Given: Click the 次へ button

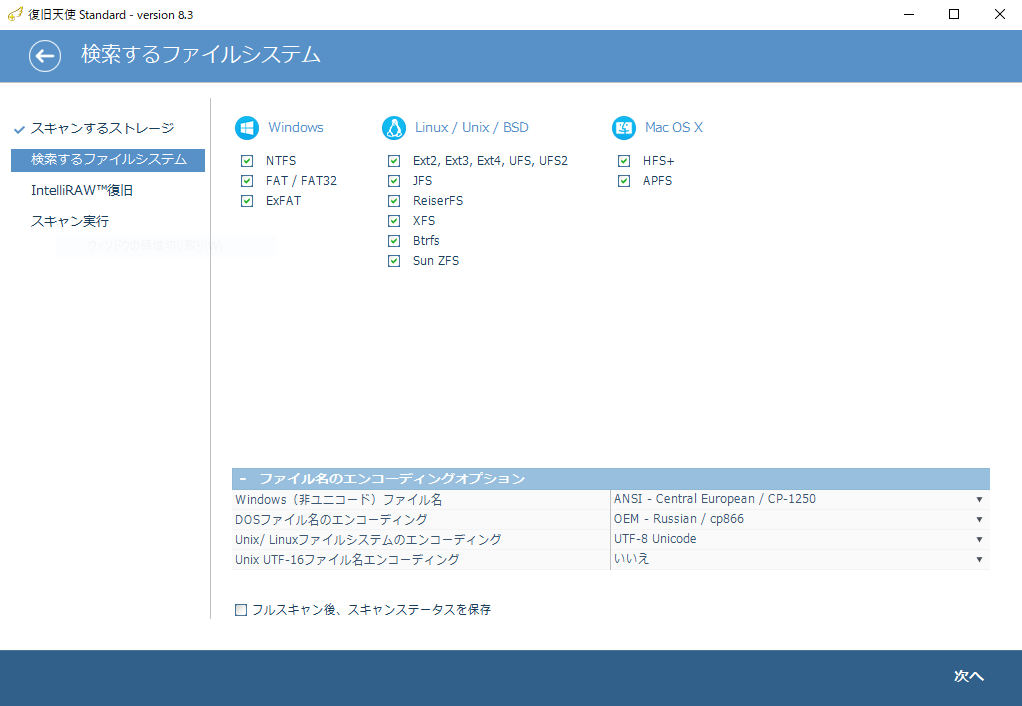Looking at the screenshot, I should [x=969, y=677].
